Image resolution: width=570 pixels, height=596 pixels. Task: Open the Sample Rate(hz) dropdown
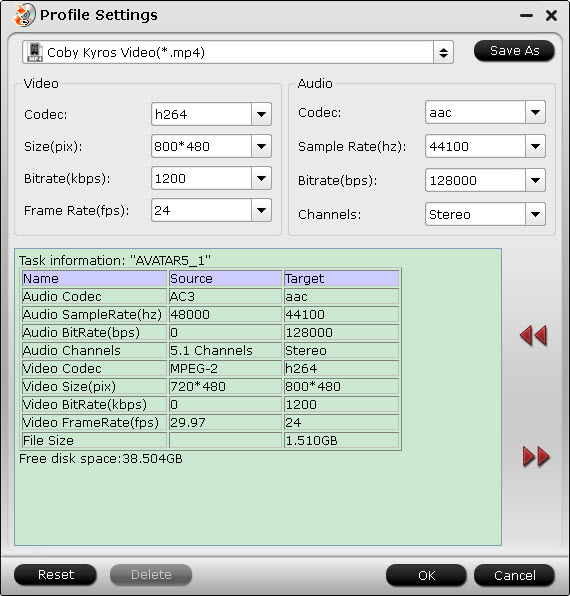(535, 146)
